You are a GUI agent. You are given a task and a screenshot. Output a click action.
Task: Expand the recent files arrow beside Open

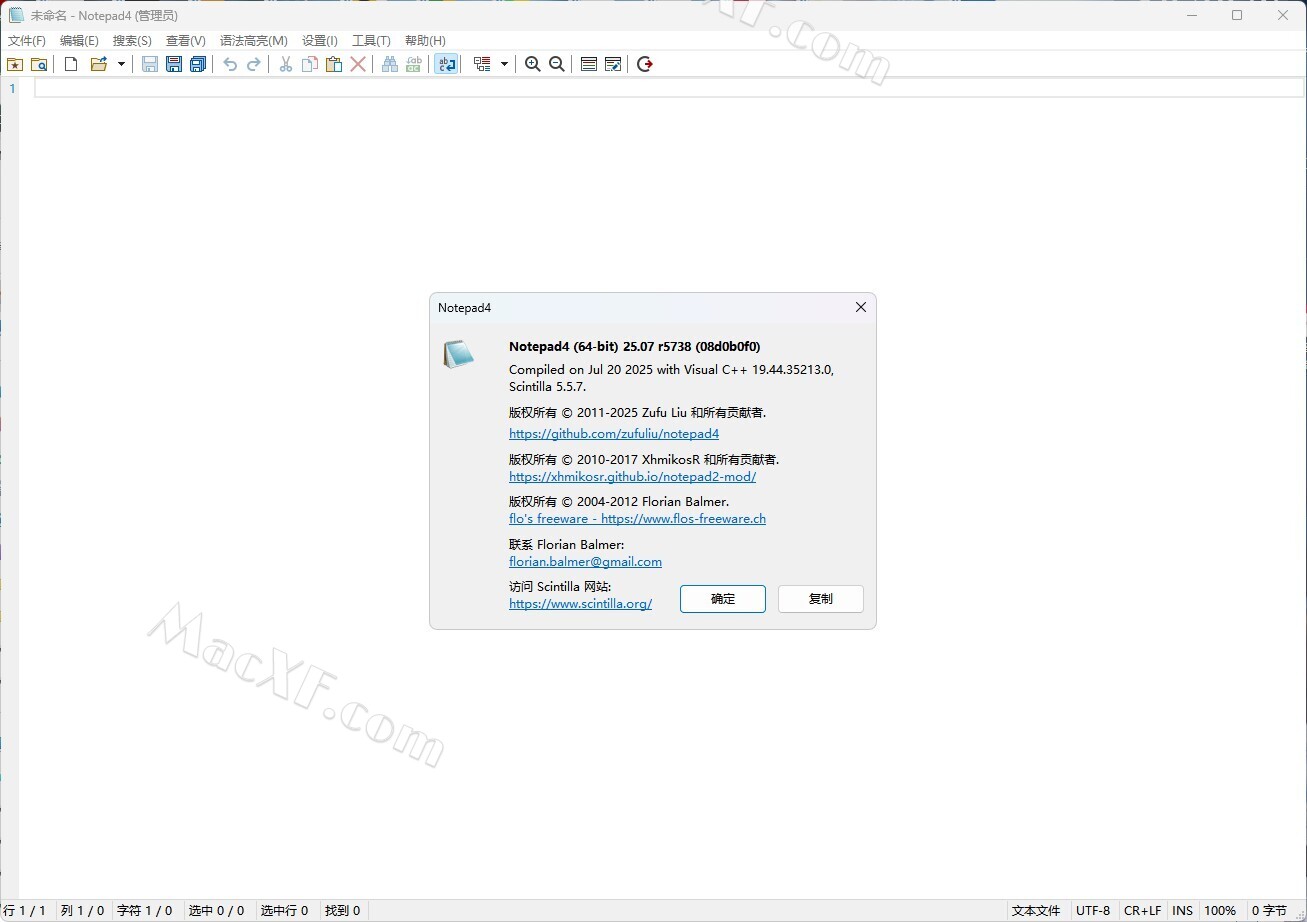click(121, 64)
